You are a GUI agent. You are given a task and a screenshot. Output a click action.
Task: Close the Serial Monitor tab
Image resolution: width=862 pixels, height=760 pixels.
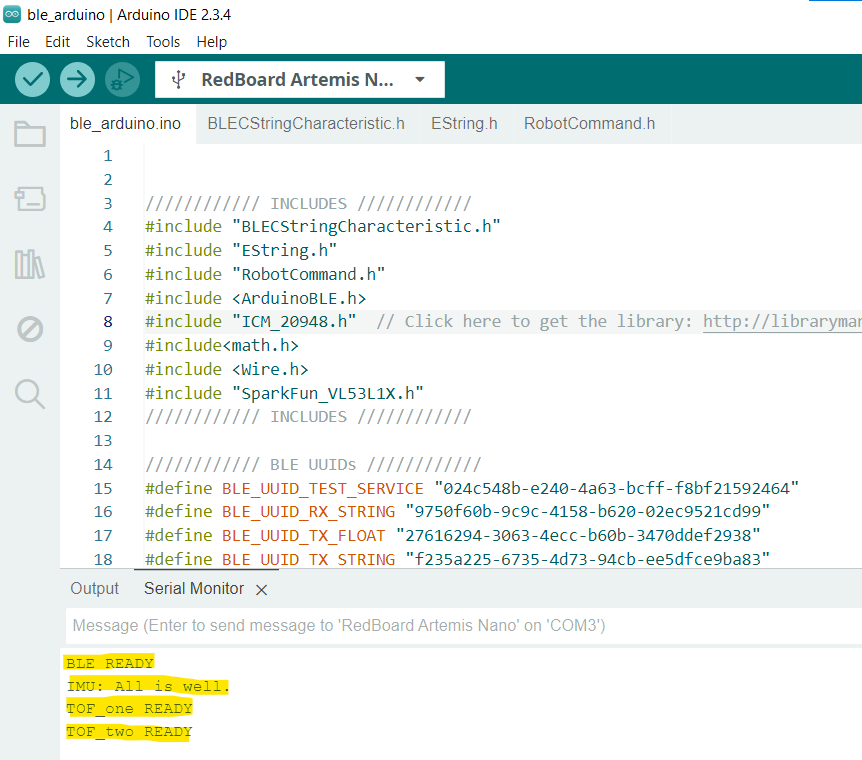pos(262,590)
